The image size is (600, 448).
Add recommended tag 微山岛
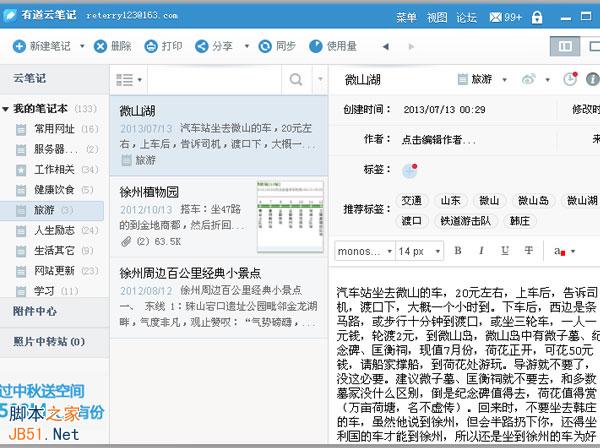coord(533,201)
